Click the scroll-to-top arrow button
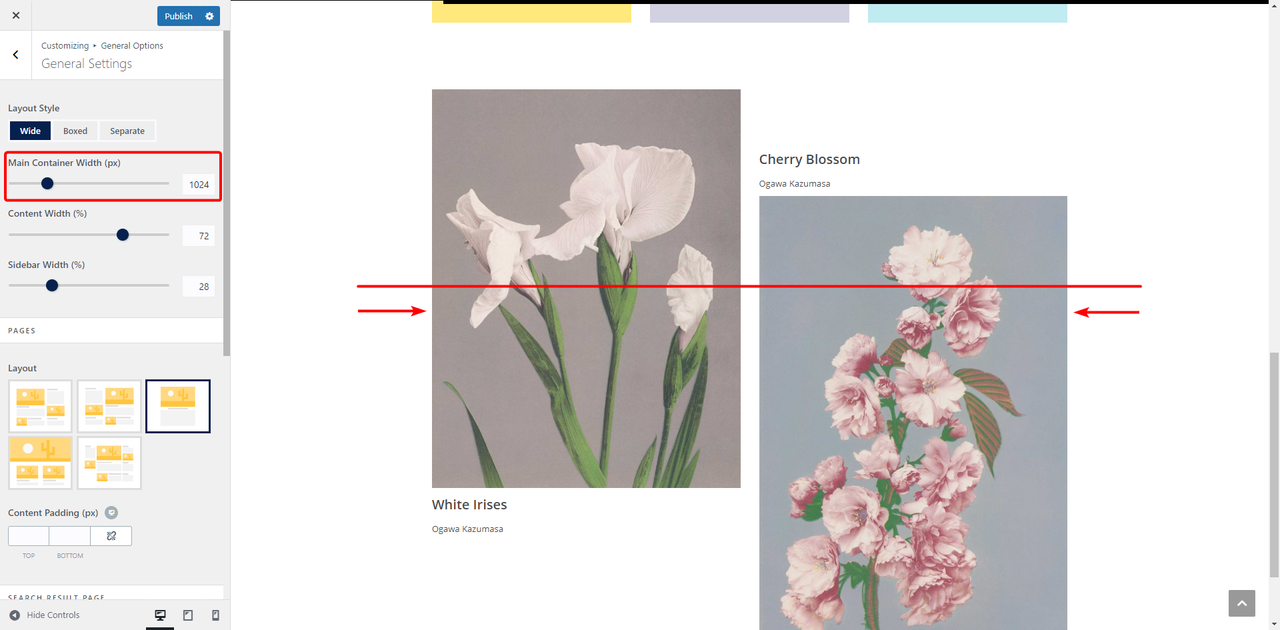 [x=1241, y=603]
